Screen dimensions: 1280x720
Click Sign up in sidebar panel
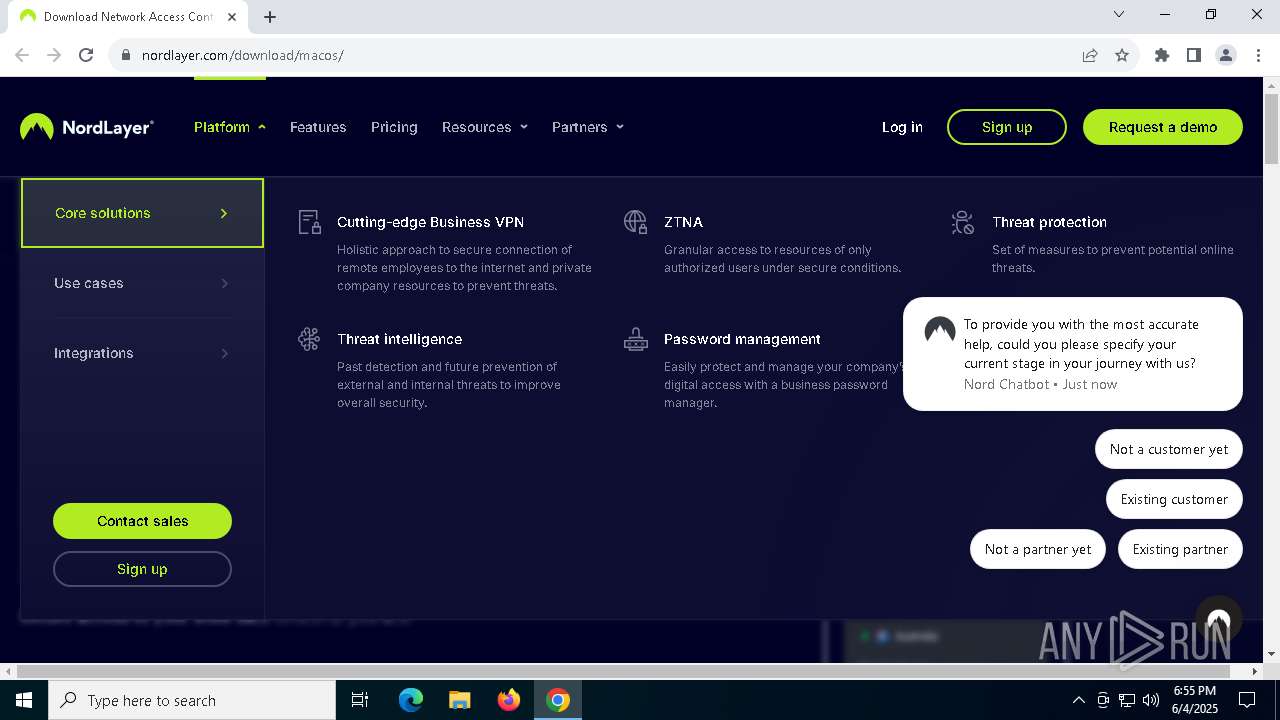point(142,569)
